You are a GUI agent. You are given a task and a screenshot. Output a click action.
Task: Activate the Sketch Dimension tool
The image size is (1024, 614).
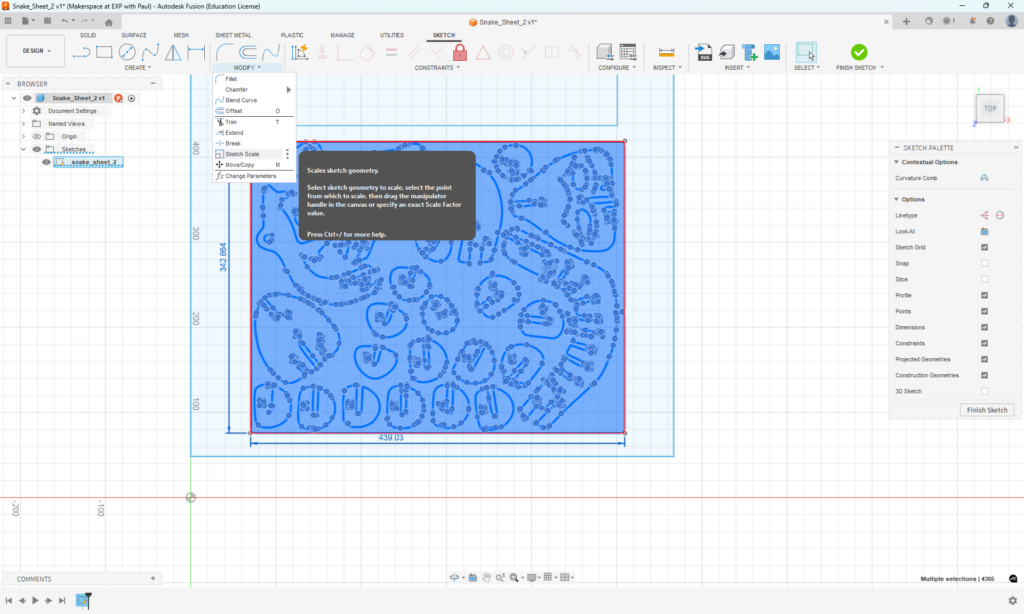coord(198,53)
